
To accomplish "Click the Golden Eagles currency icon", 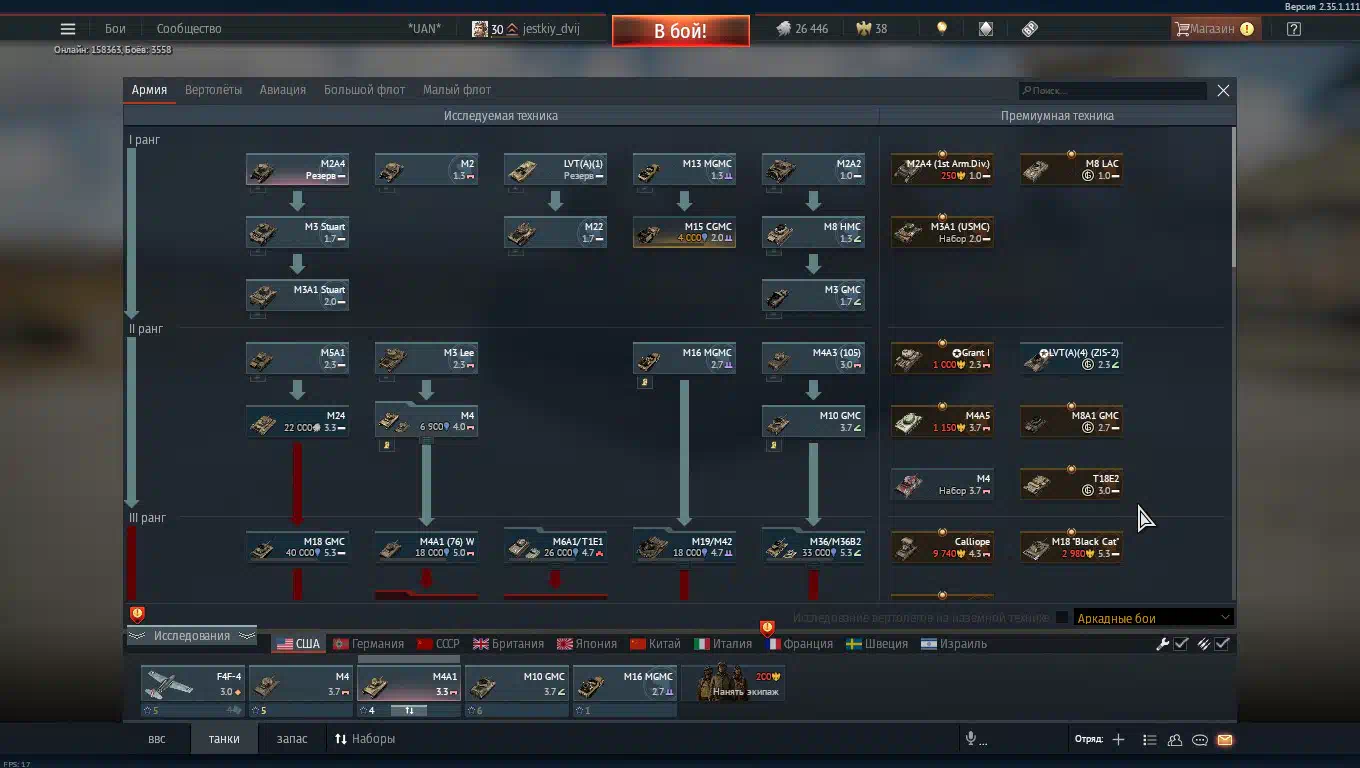I will coord(864,29).
